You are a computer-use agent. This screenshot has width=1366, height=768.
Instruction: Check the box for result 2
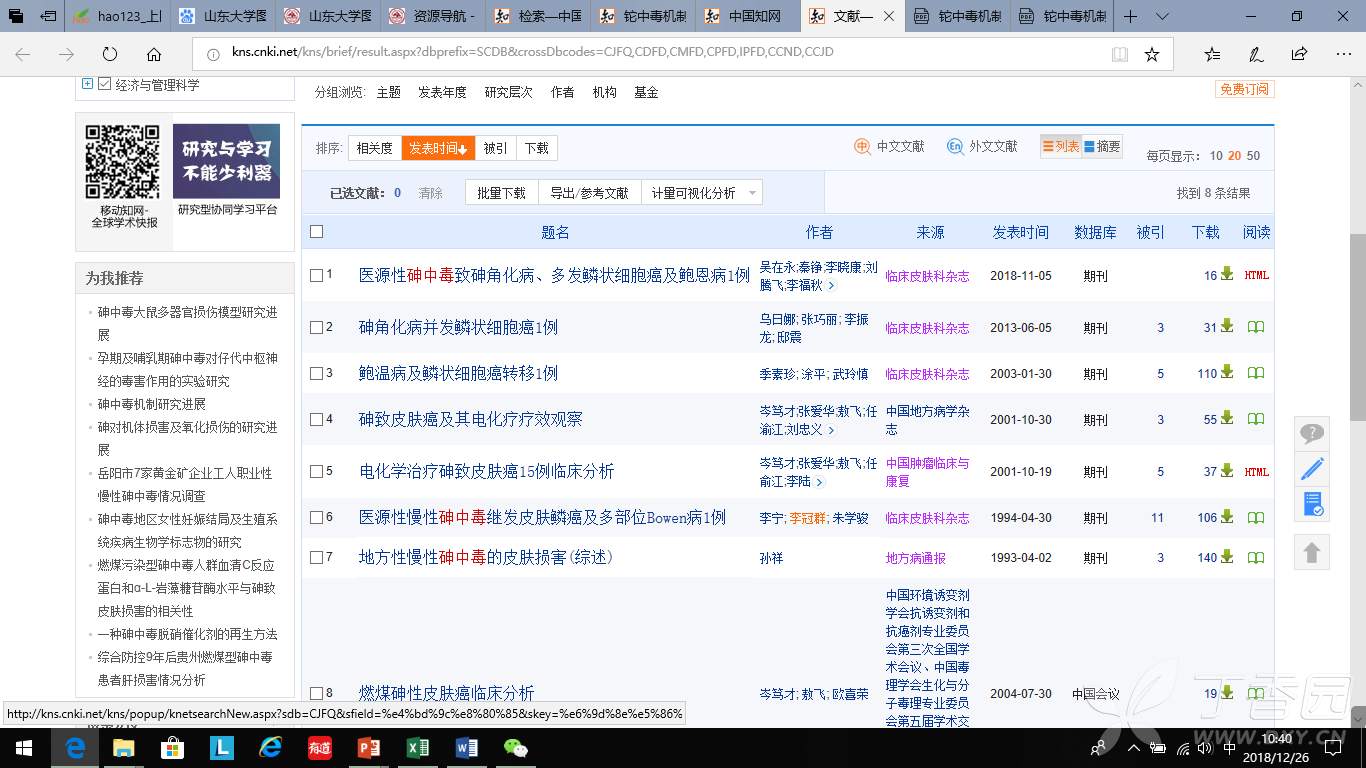tap(317, 327)
